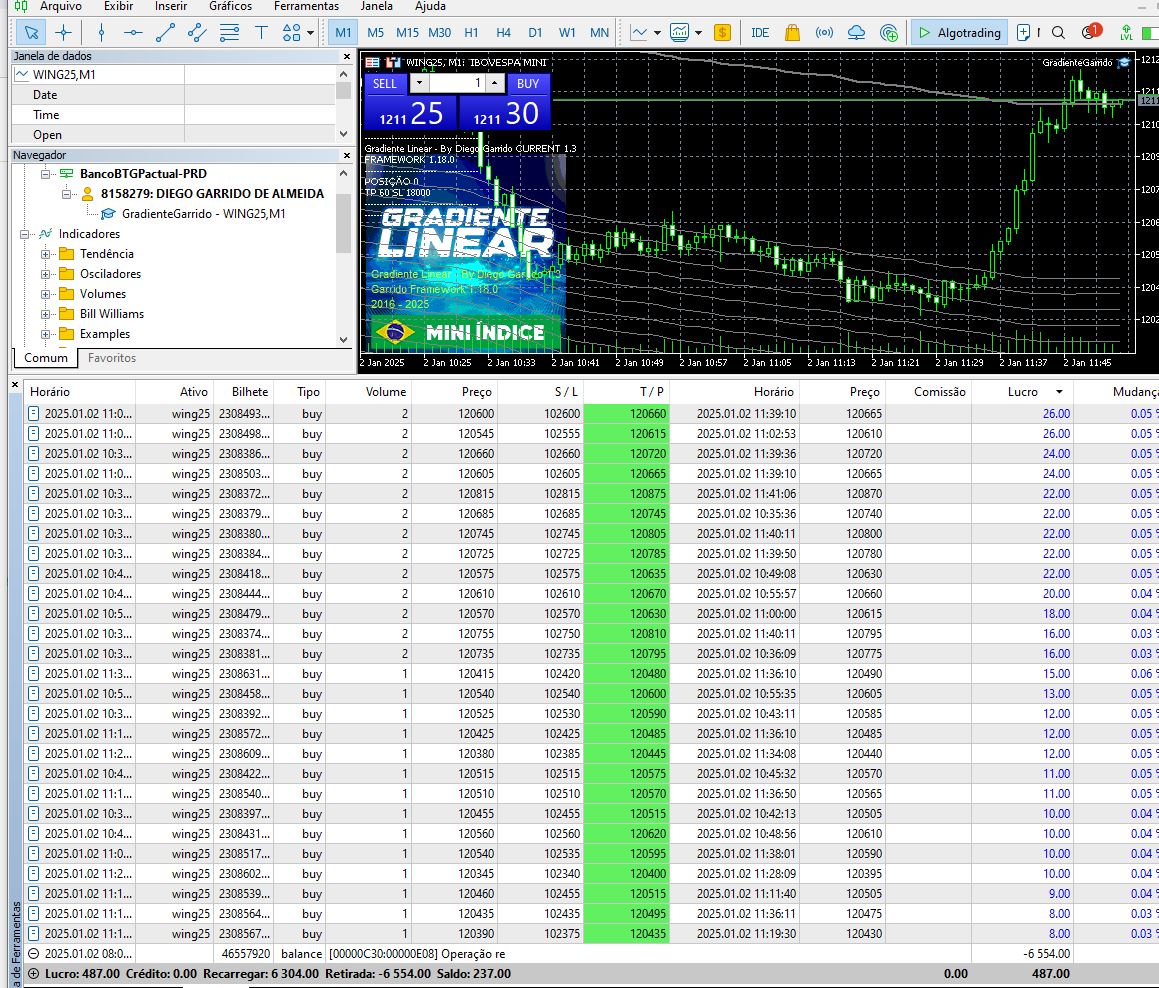Choose the text label tool
Screen dimensions: 1159x988
pyautogui.click(x=261, y=32)
